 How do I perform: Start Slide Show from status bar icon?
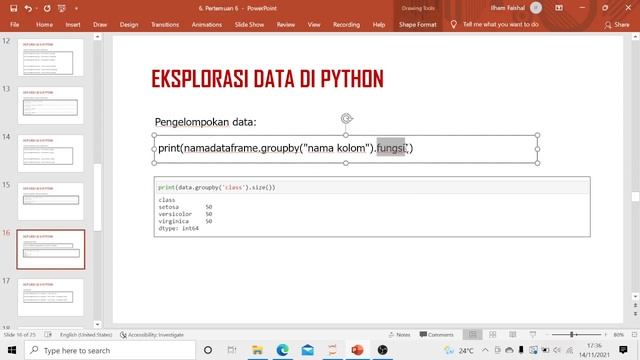click(533, 335)
